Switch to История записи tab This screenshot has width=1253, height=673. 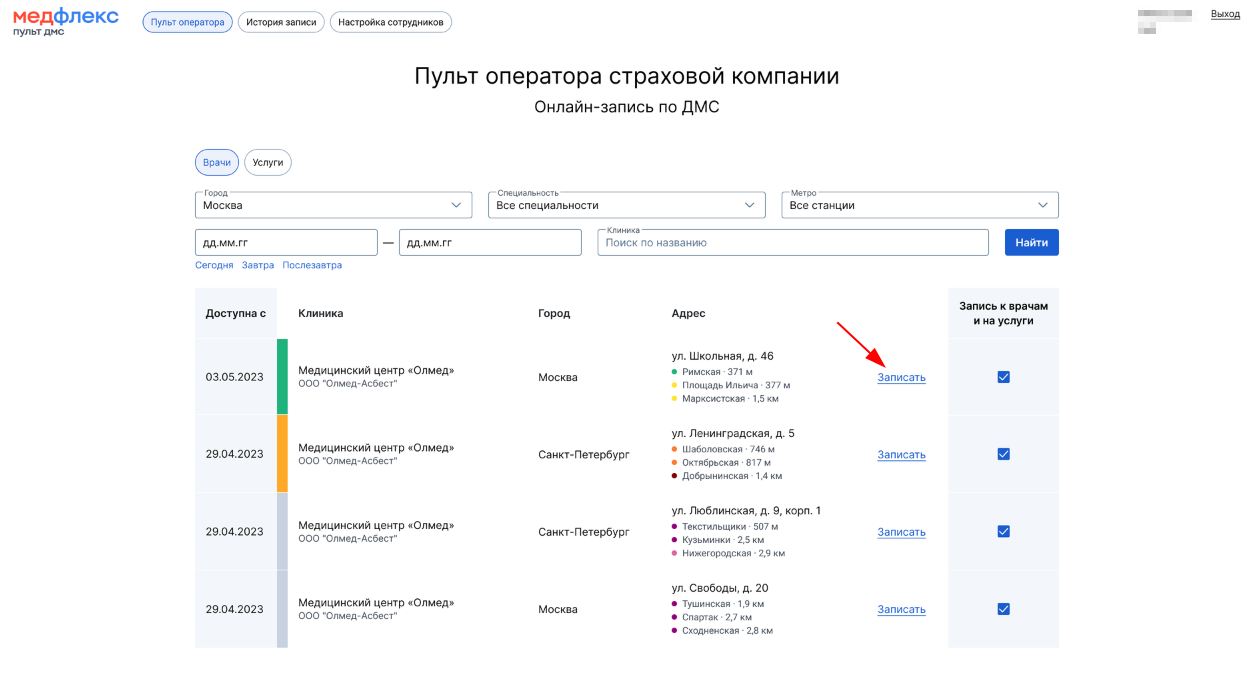(x=281, y=22)
